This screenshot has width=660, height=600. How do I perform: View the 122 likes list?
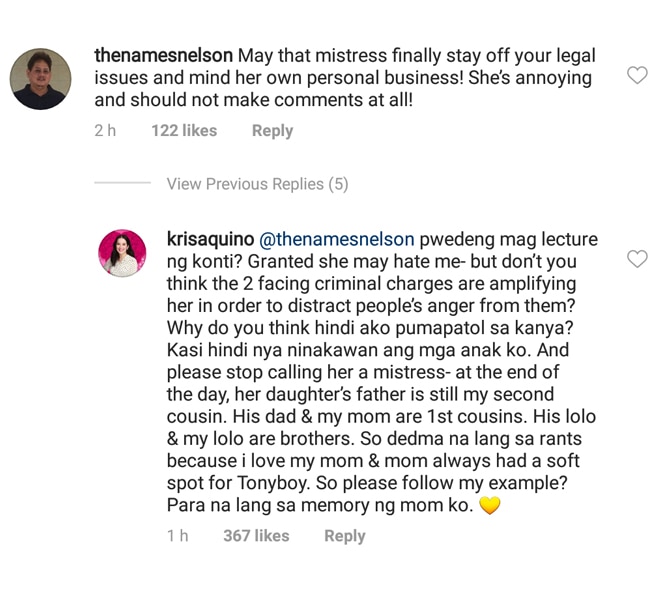[x=184, y=131]
